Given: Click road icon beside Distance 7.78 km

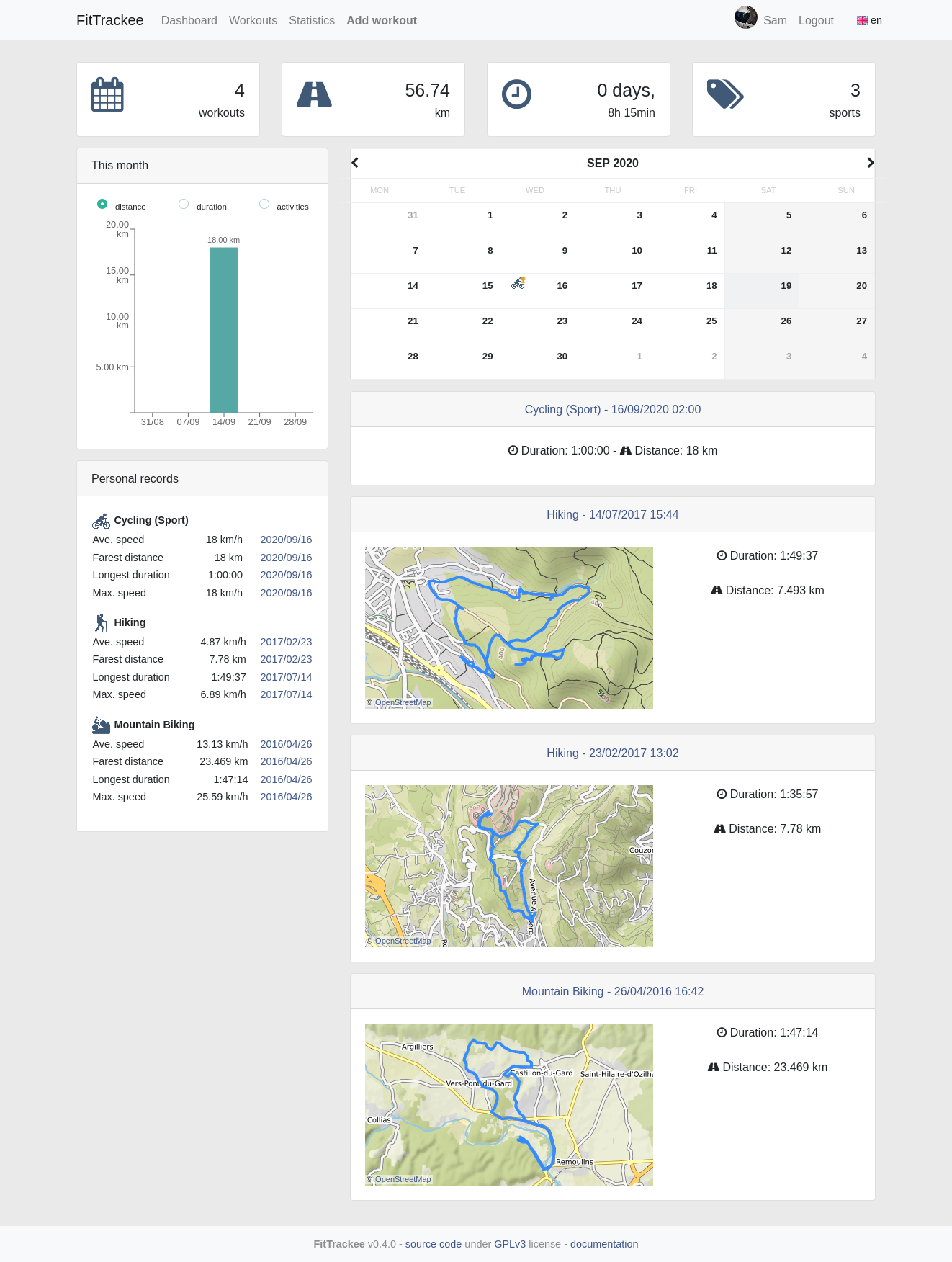Looking at the screenshot, I should coord(719,829).
